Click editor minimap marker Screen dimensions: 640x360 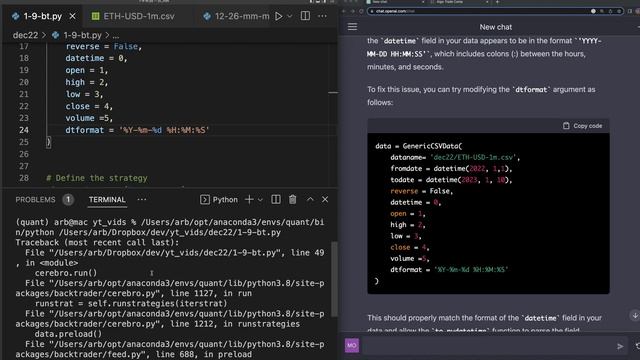[333, 93]
